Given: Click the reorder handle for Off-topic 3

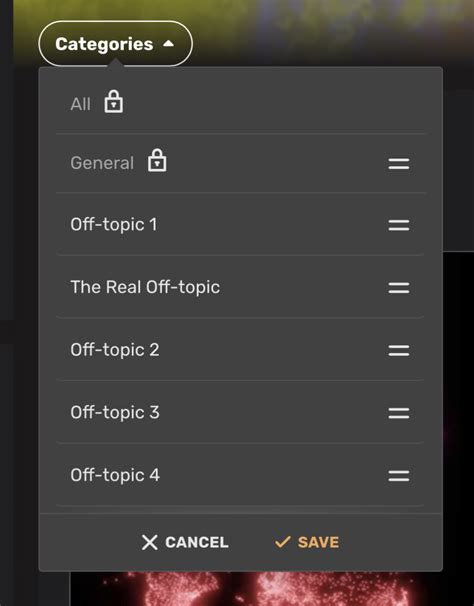Looking at the screenshot, I should (399, 413).
